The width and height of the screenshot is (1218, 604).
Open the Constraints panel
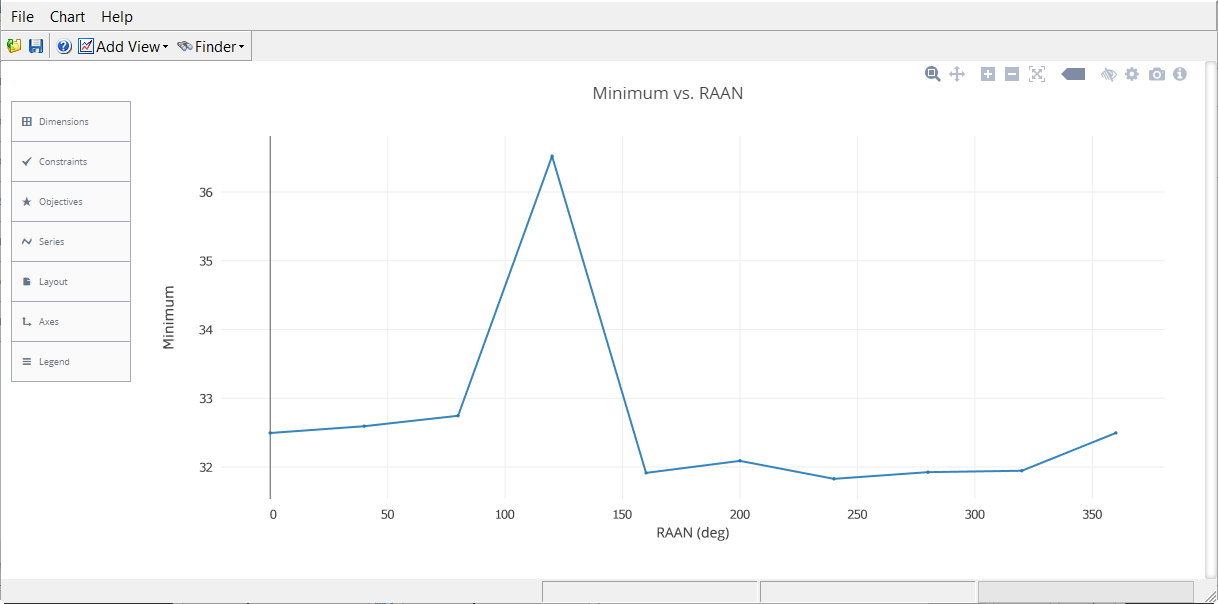click(x=71, y=162)
